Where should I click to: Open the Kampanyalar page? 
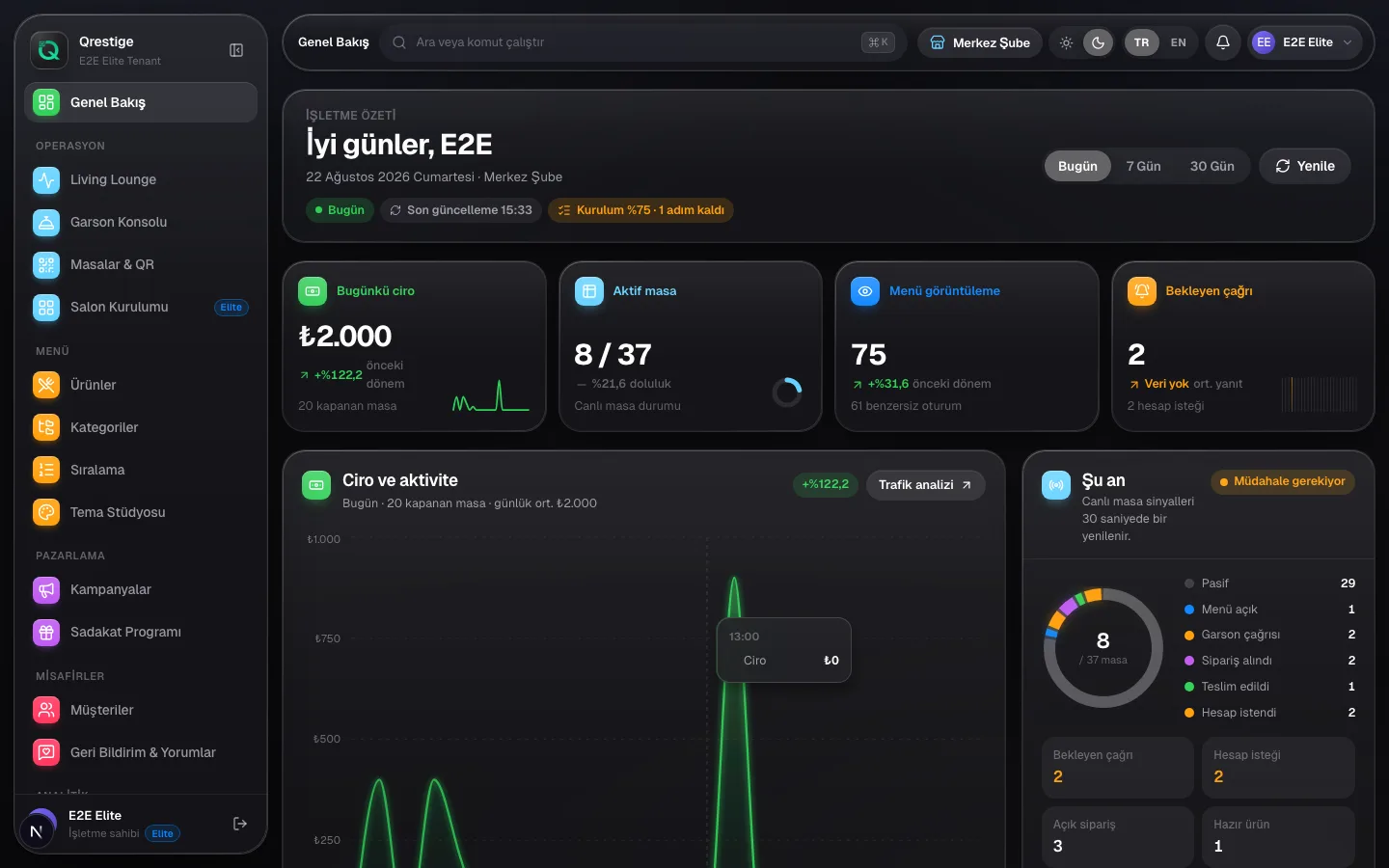(141, 589)
